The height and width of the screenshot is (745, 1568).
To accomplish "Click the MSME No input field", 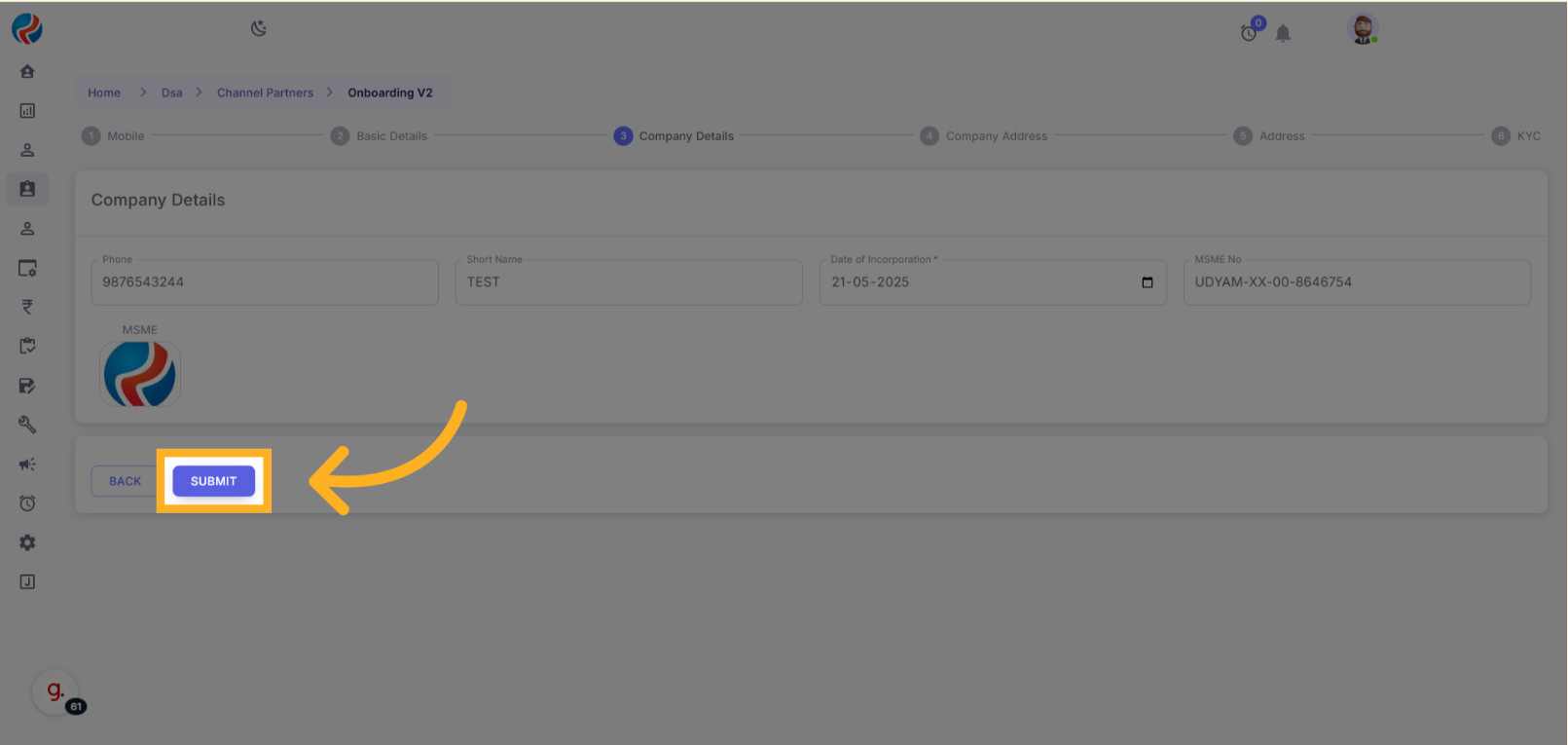I will [1356, 282].
